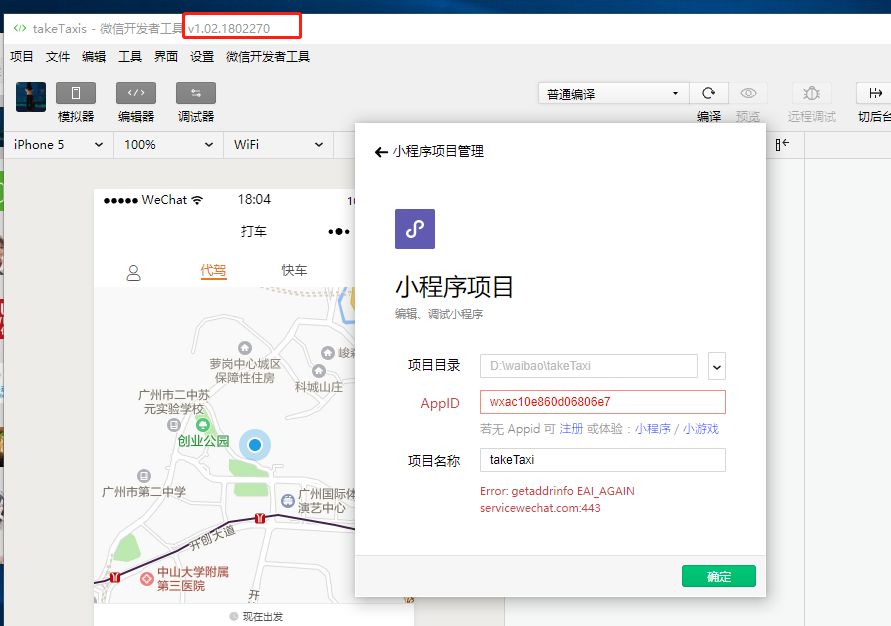Click the 打车 page title in simulator
The width and height of the screenshot is (891, 626).
(253, 231)
